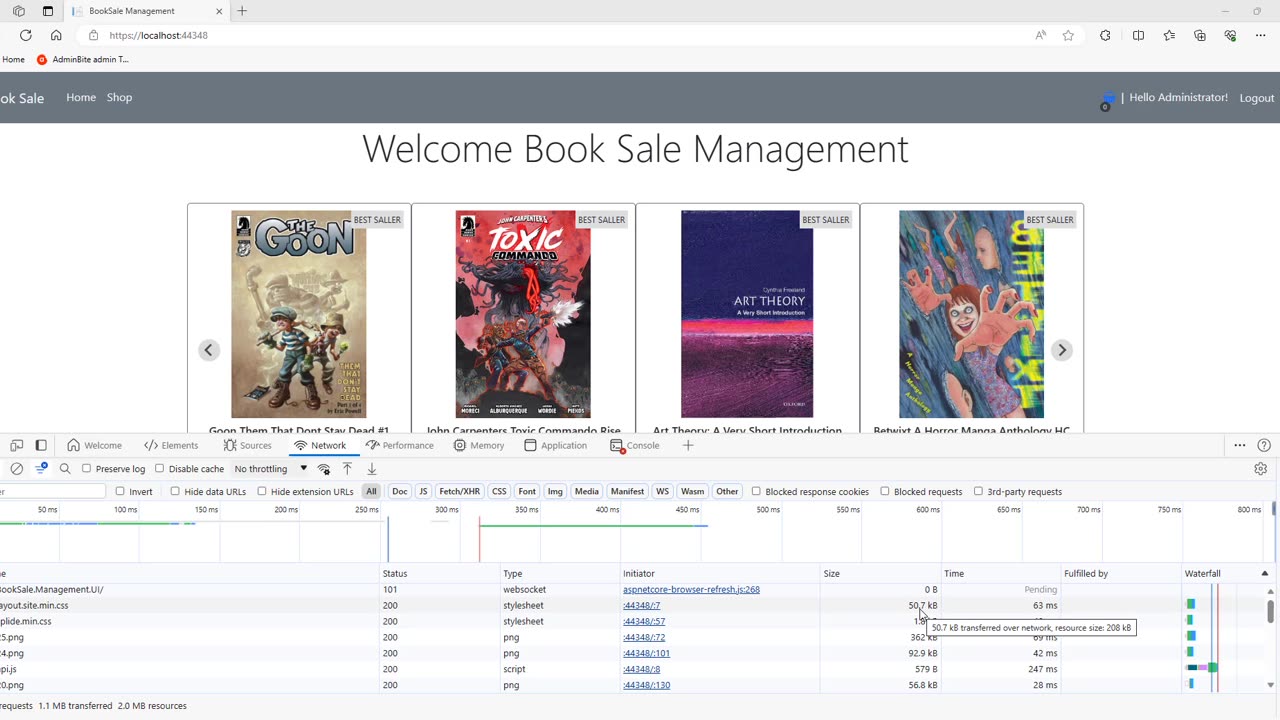Filter requests by JS
Image resolution: width=1280 pixels, height=720 pixels.
[423, 492]
